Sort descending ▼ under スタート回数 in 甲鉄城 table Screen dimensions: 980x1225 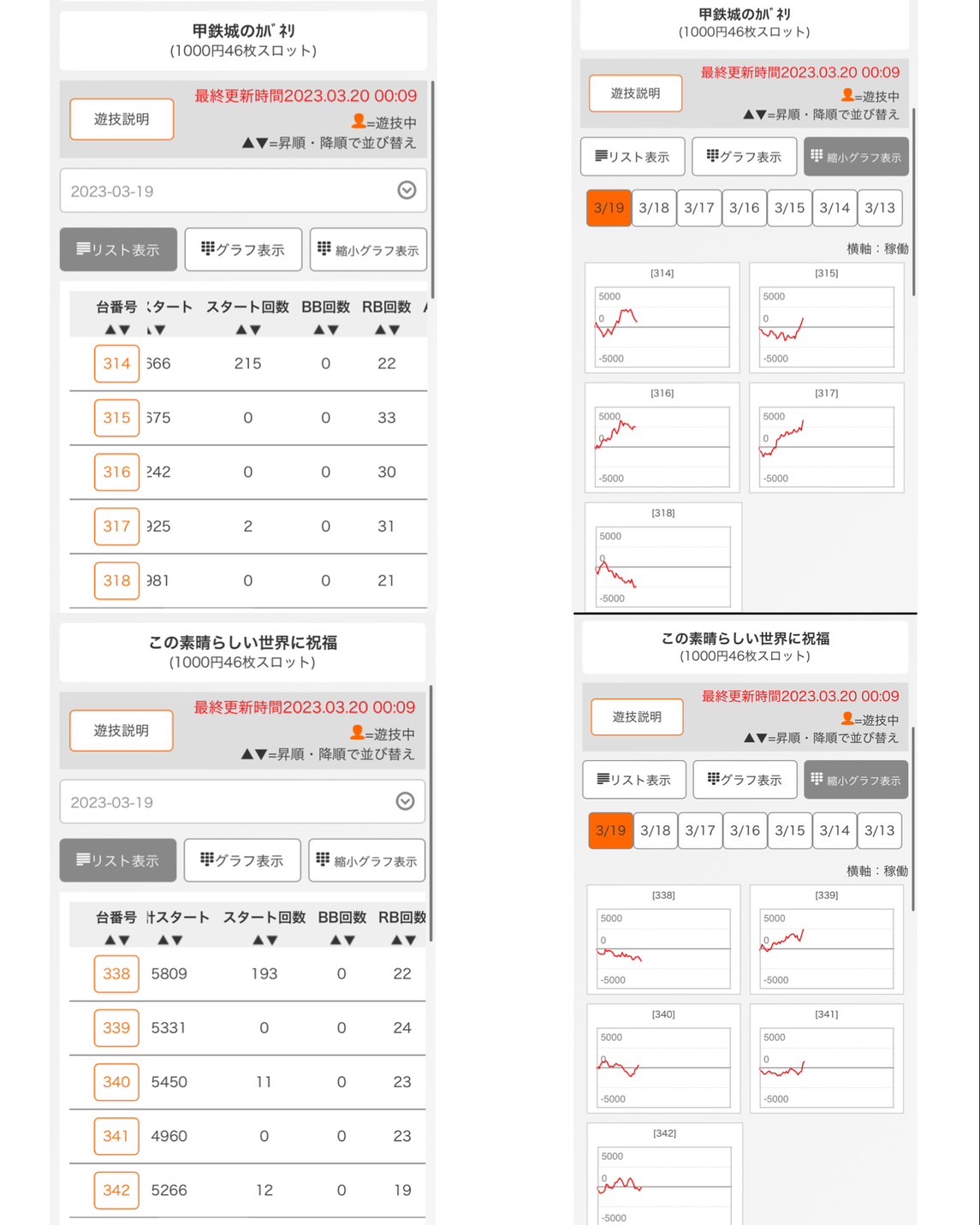pos(254,330)
